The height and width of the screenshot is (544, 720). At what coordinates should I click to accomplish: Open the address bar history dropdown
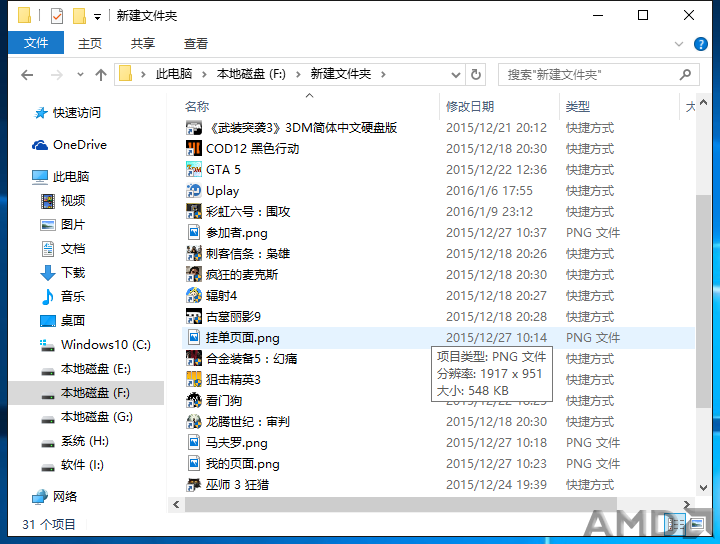point(456,74)
